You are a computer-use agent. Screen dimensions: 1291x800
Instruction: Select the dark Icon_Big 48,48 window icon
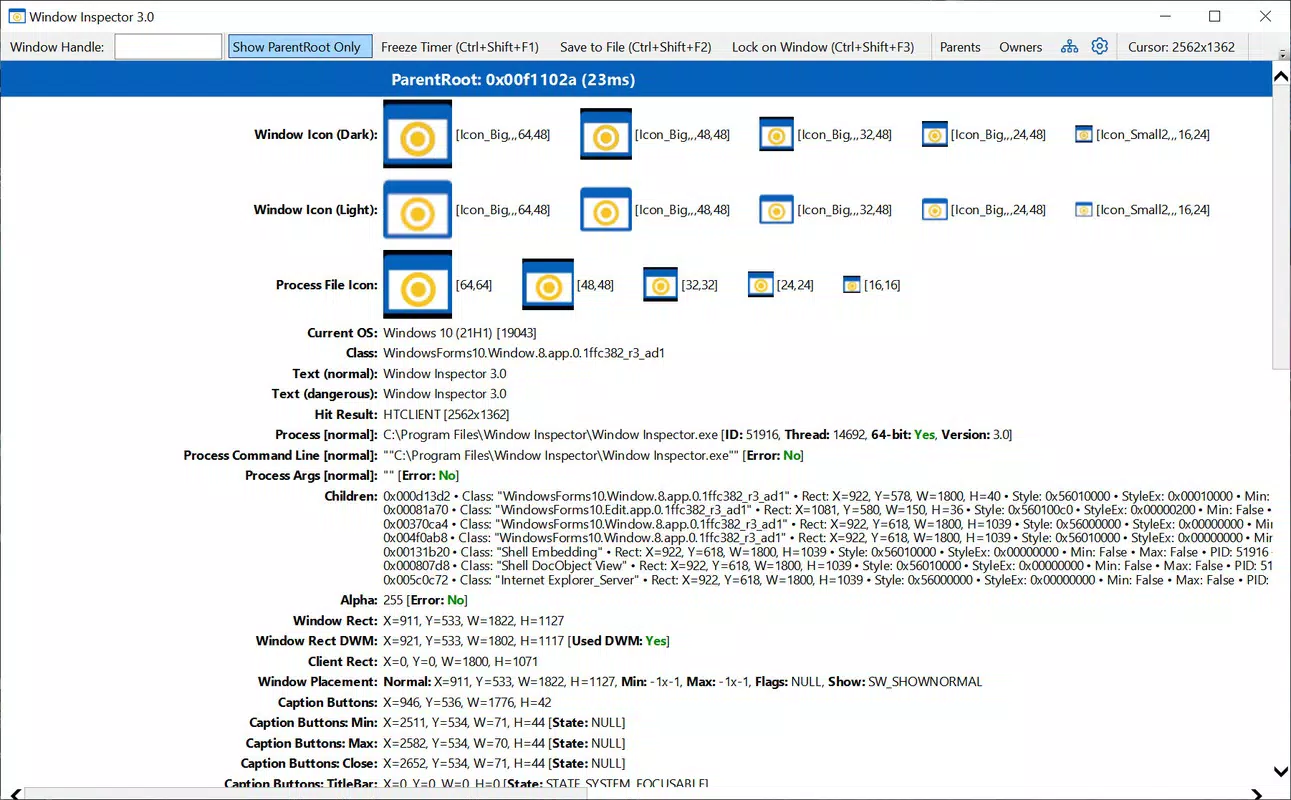(x=606, y=134)
